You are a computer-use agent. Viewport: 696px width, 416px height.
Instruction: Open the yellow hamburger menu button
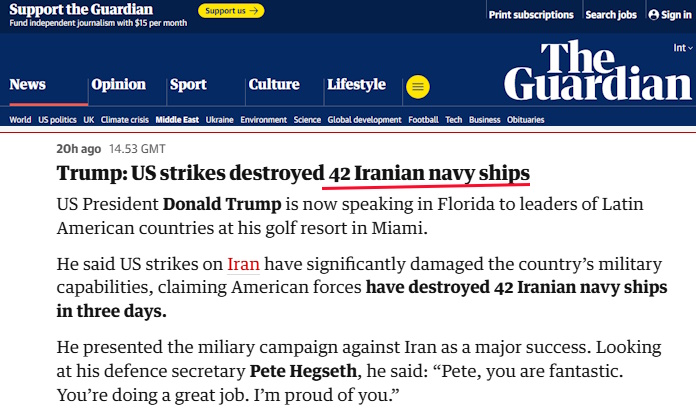[418, 87]
